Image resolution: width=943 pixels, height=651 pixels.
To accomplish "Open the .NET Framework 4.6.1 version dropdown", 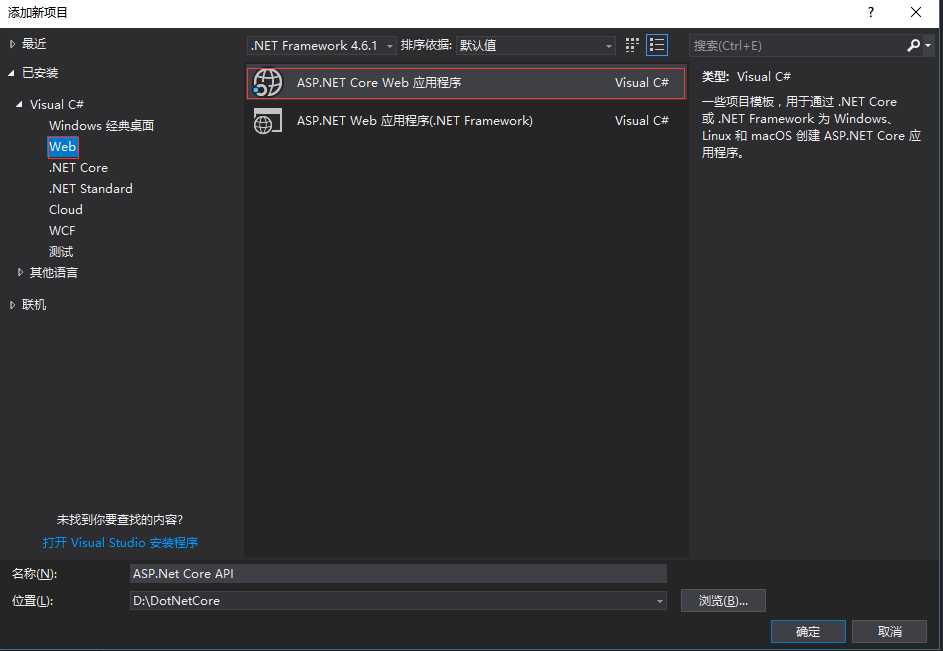I will pyautogui.click(x=321, y=46).
